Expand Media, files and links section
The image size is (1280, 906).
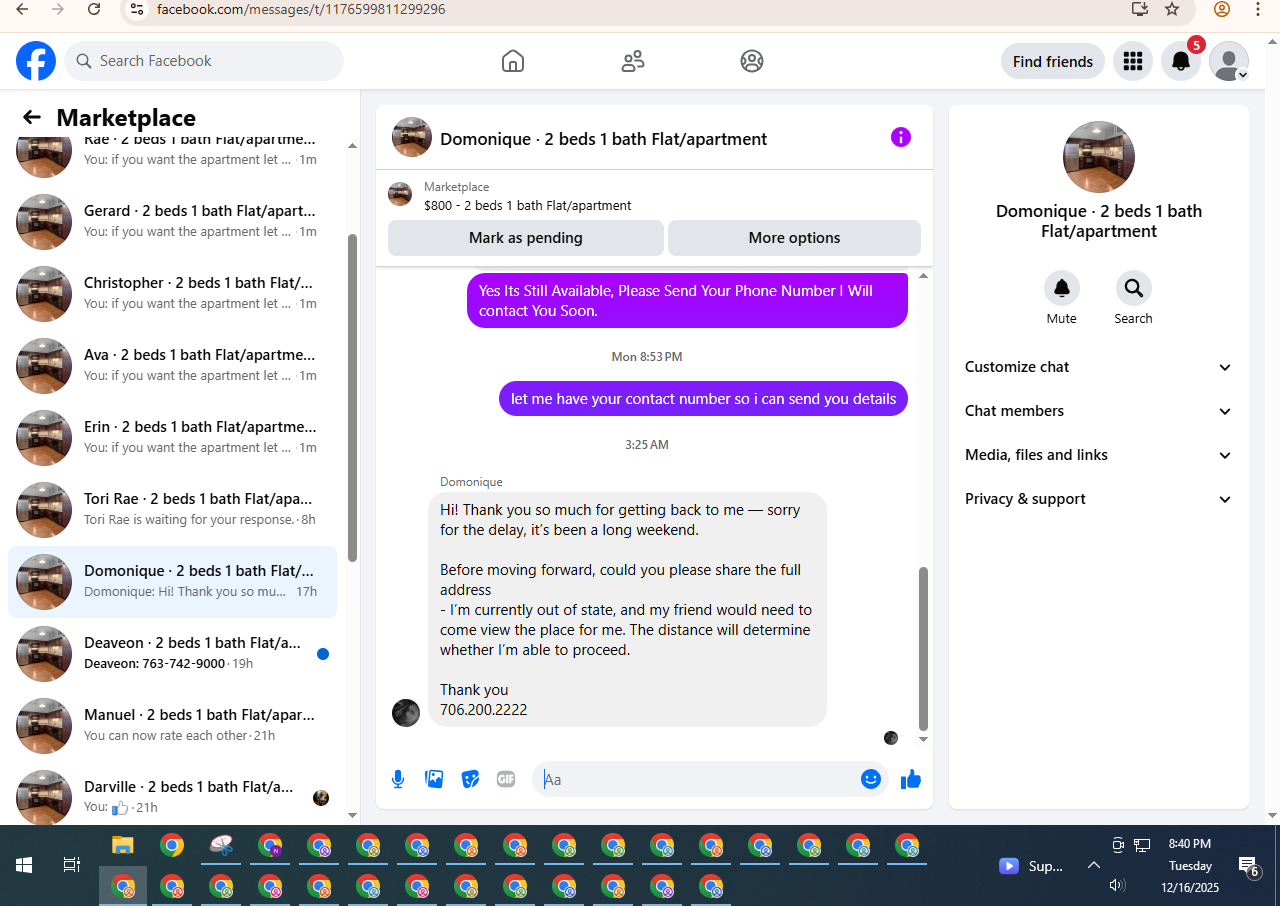pos(1099,455)
